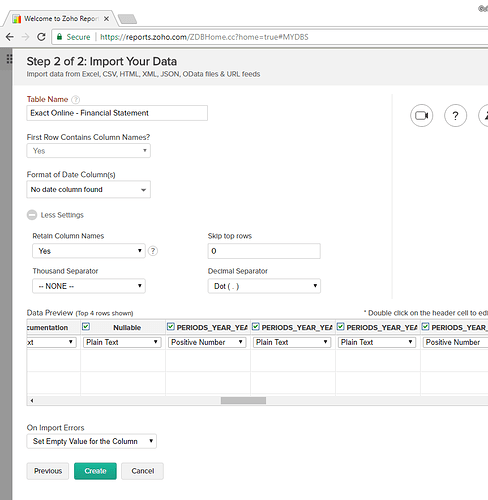
Task: Reload the page with the refresh icon
Action: (41, 37)
